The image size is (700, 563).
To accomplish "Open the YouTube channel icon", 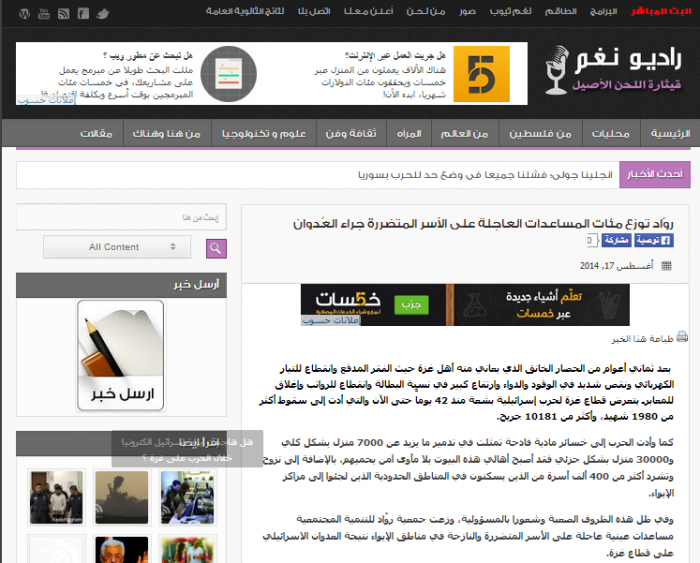I will (x=43, y=13).
